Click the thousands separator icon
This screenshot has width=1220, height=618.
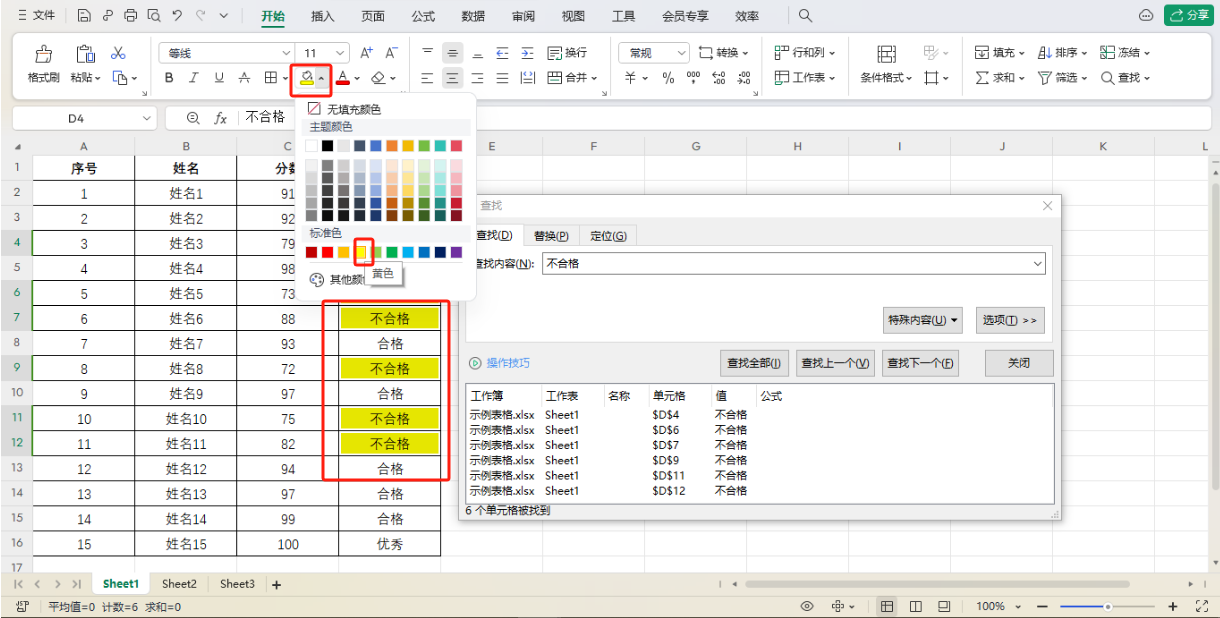pyautogui.click(x=693, y=78)
